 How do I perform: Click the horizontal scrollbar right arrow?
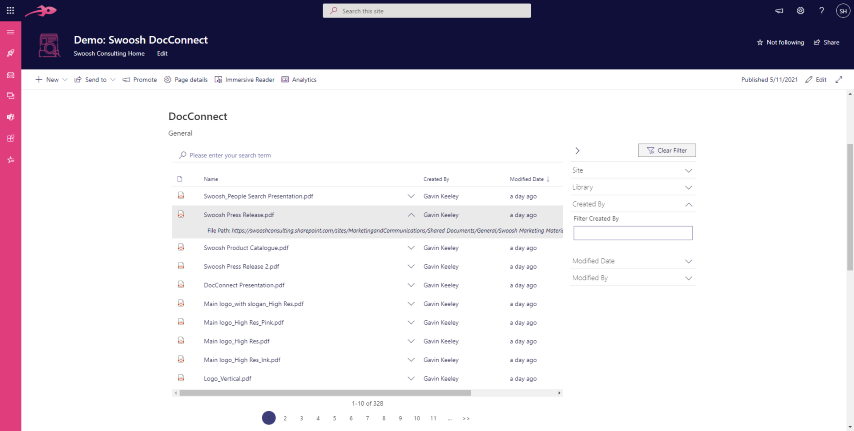tap(559, 393)
